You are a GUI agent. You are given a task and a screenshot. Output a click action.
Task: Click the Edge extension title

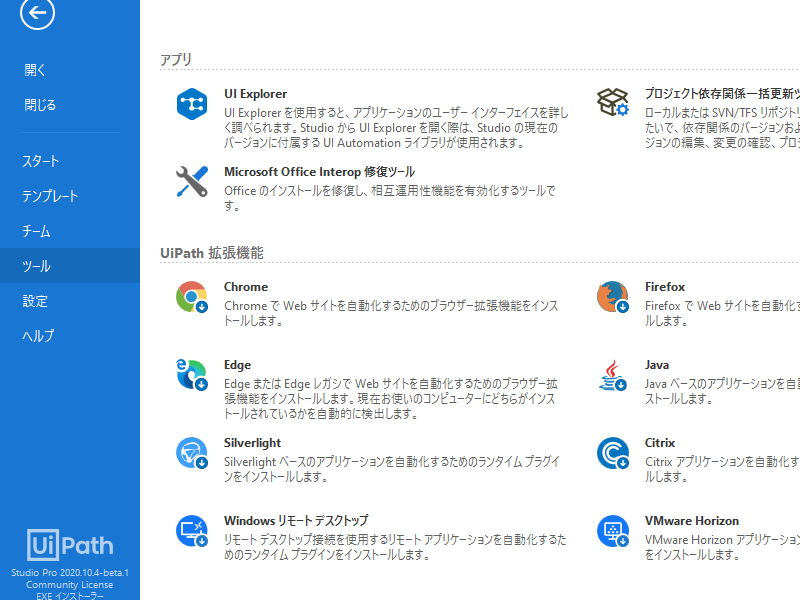(237, 365)
